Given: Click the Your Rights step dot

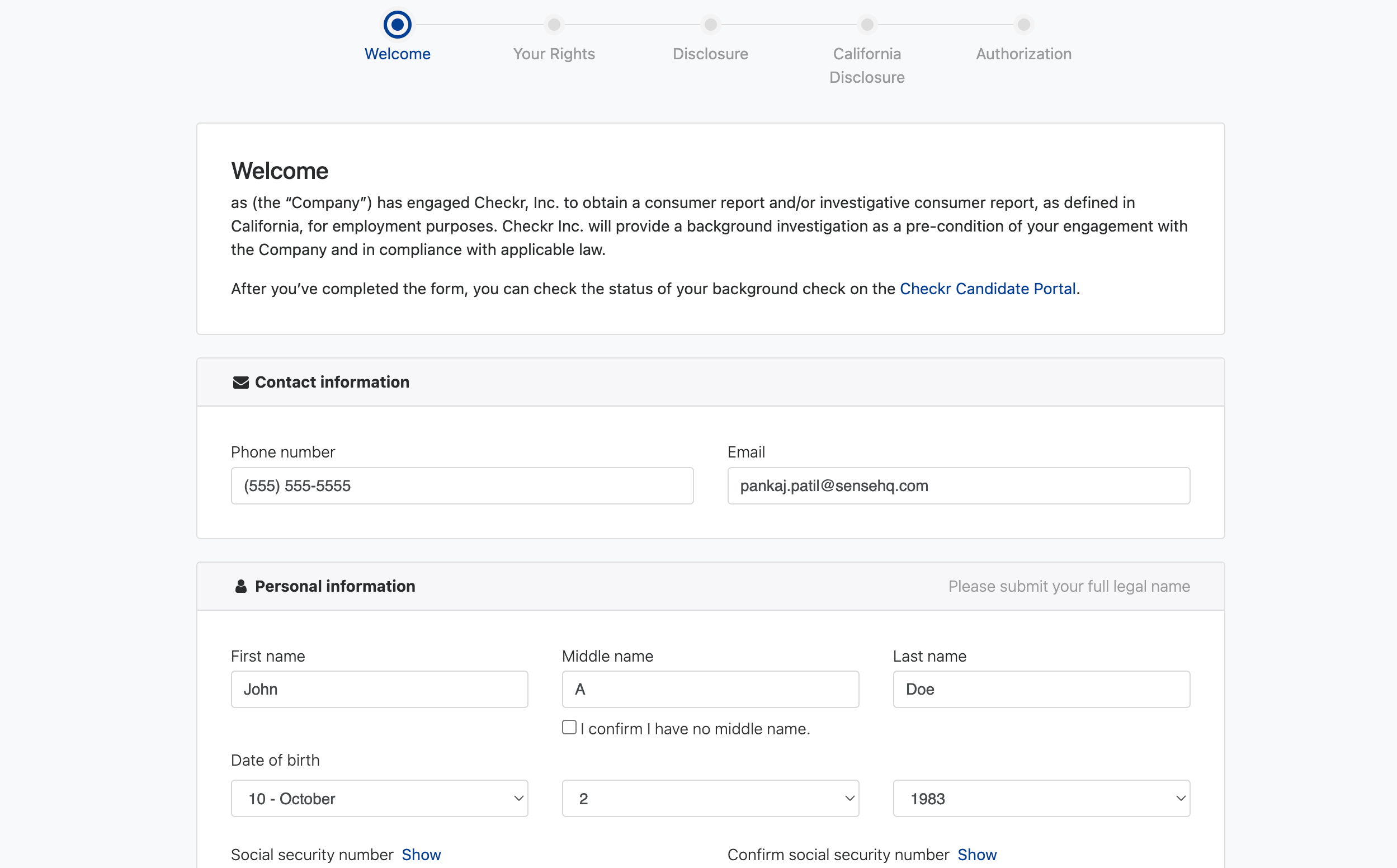Looking at the screenshot, I should tap(553, 24).
